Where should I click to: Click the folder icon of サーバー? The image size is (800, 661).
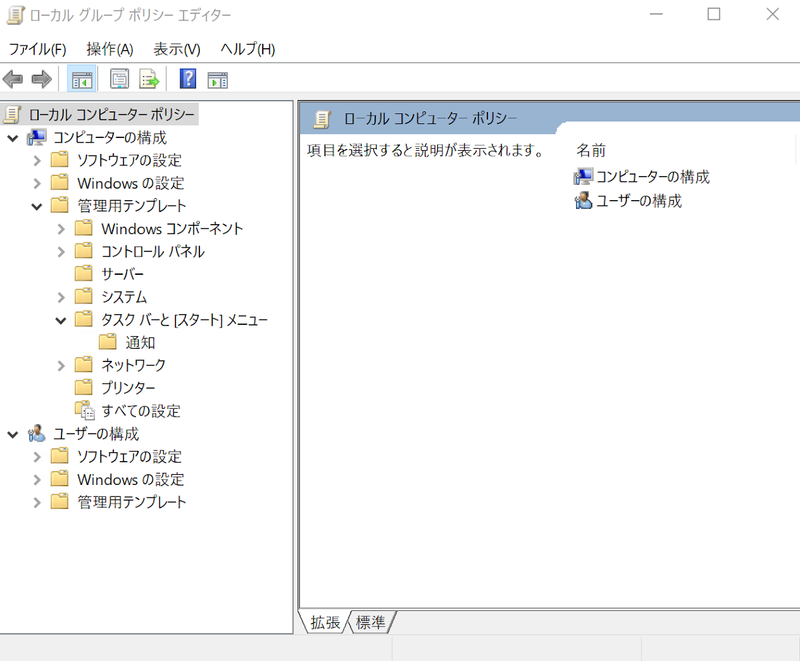84,273
